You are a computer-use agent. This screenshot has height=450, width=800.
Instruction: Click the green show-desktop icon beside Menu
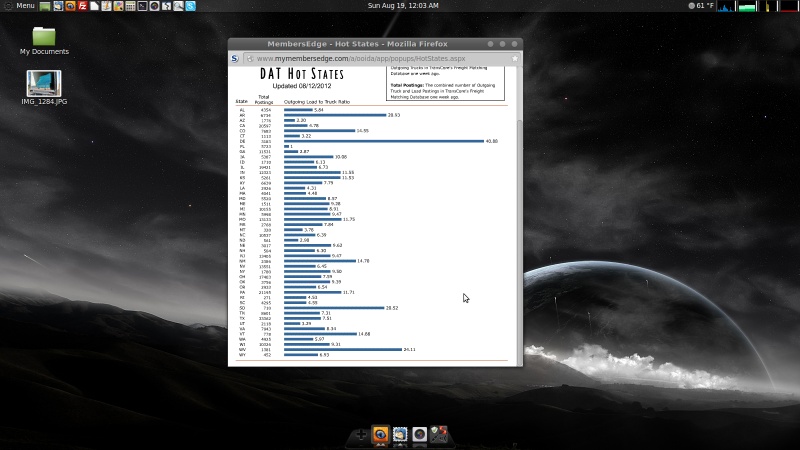pos(45,6)
